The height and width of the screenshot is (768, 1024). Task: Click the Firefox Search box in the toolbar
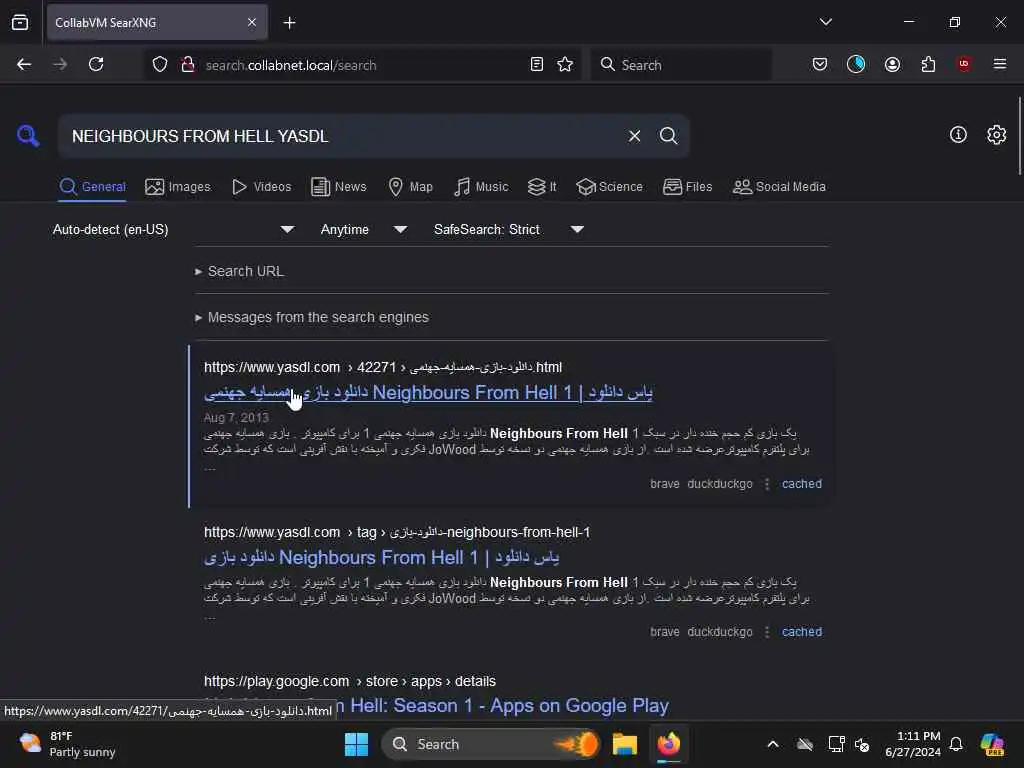tap(681, 65)
